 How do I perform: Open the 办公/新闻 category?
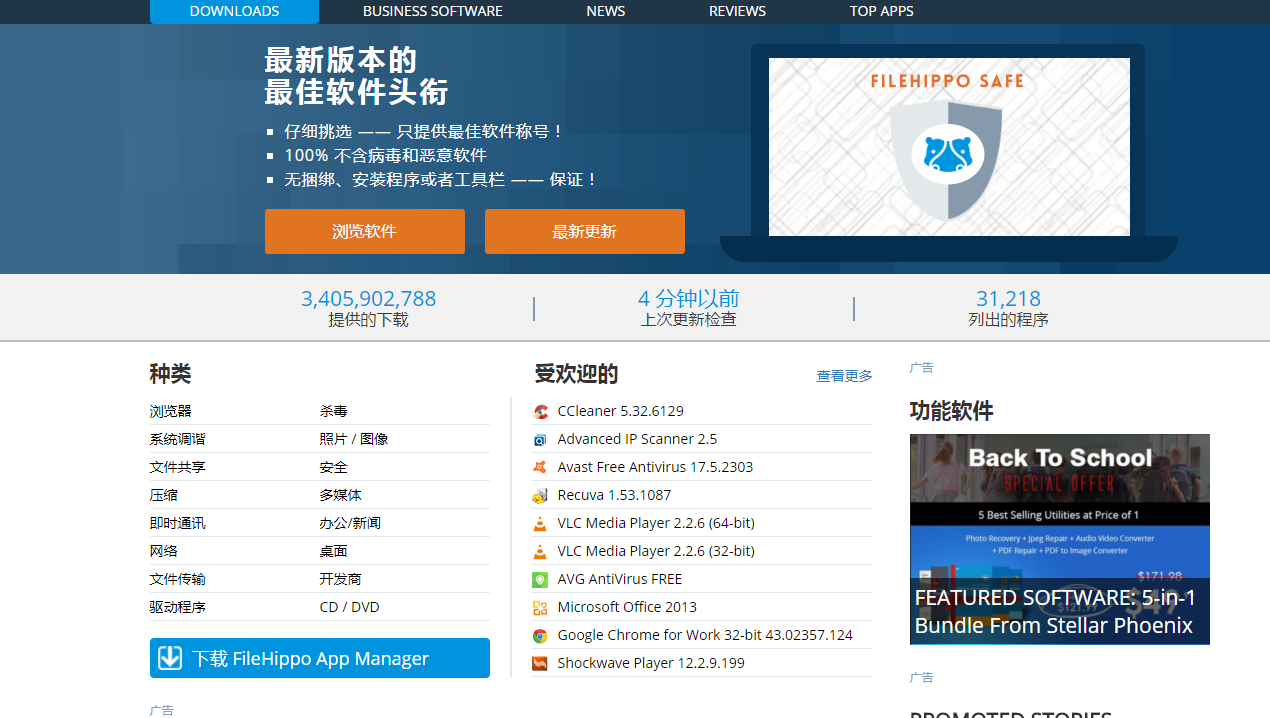point(350,523)
